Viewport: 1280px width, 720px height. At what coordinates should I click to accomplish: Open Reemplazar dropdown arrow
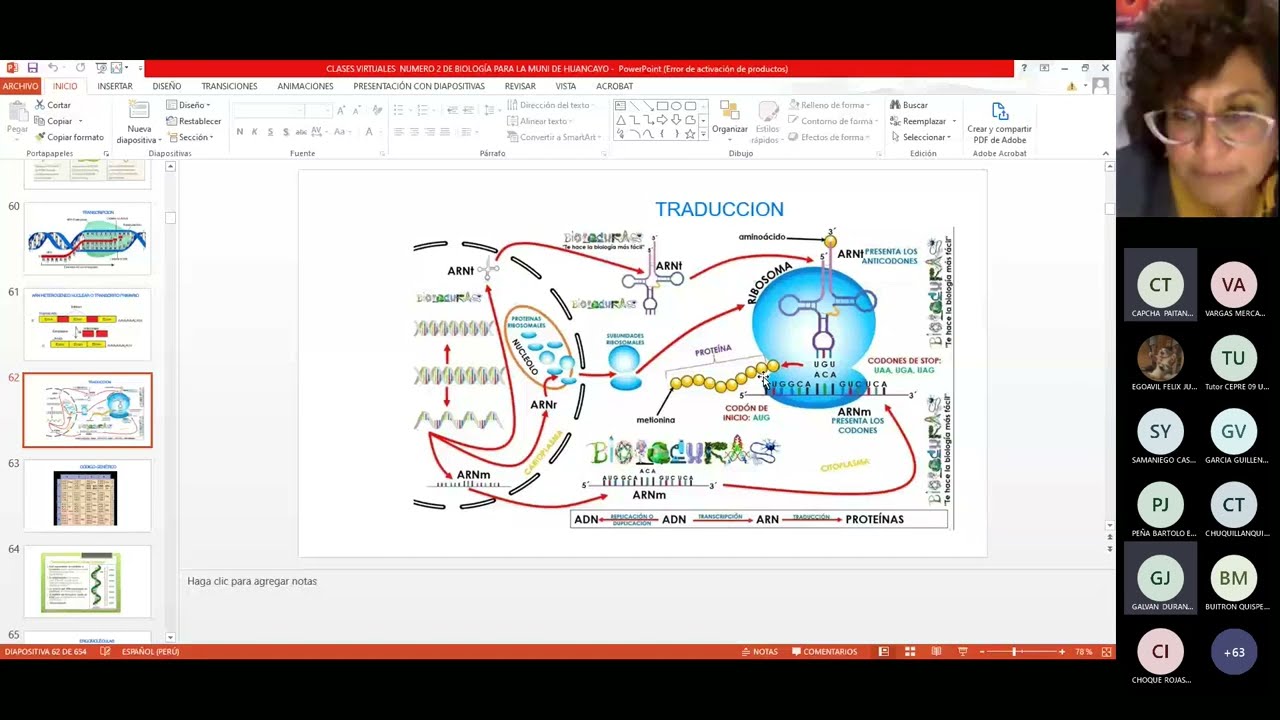(954, 121)
